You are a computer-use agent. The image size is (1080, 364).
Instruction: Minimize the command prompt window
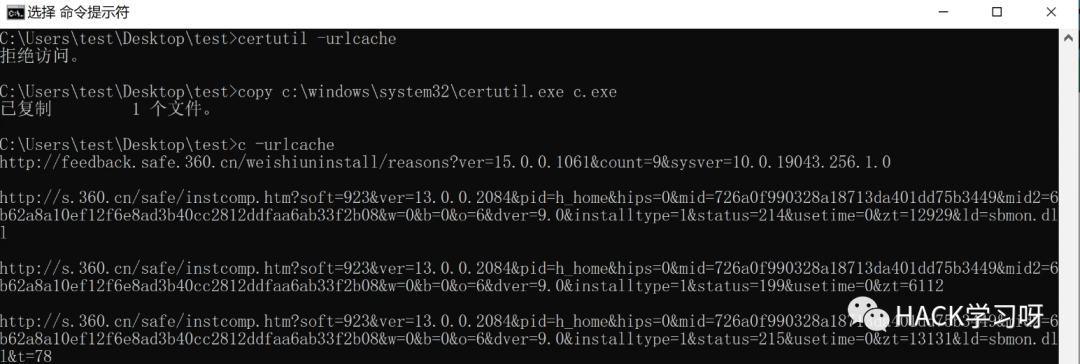click(x=941, y=12)
